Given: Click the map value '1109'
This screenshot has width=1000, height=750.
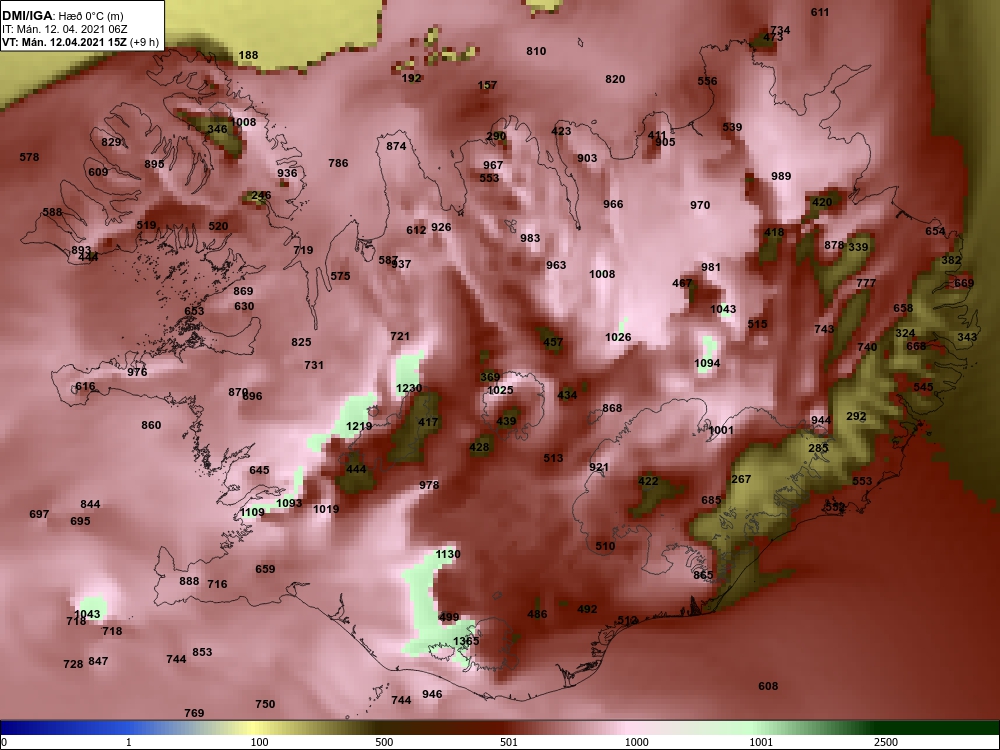Looking at the screenshot, I should 252,513.
